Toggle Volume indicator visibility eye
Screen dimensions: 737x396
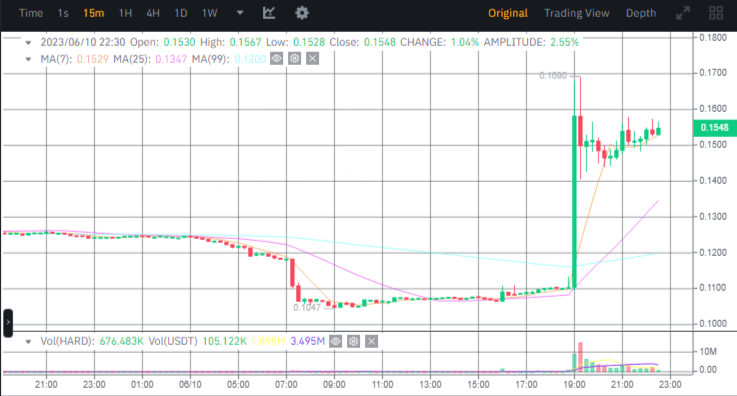coord(335,342)
